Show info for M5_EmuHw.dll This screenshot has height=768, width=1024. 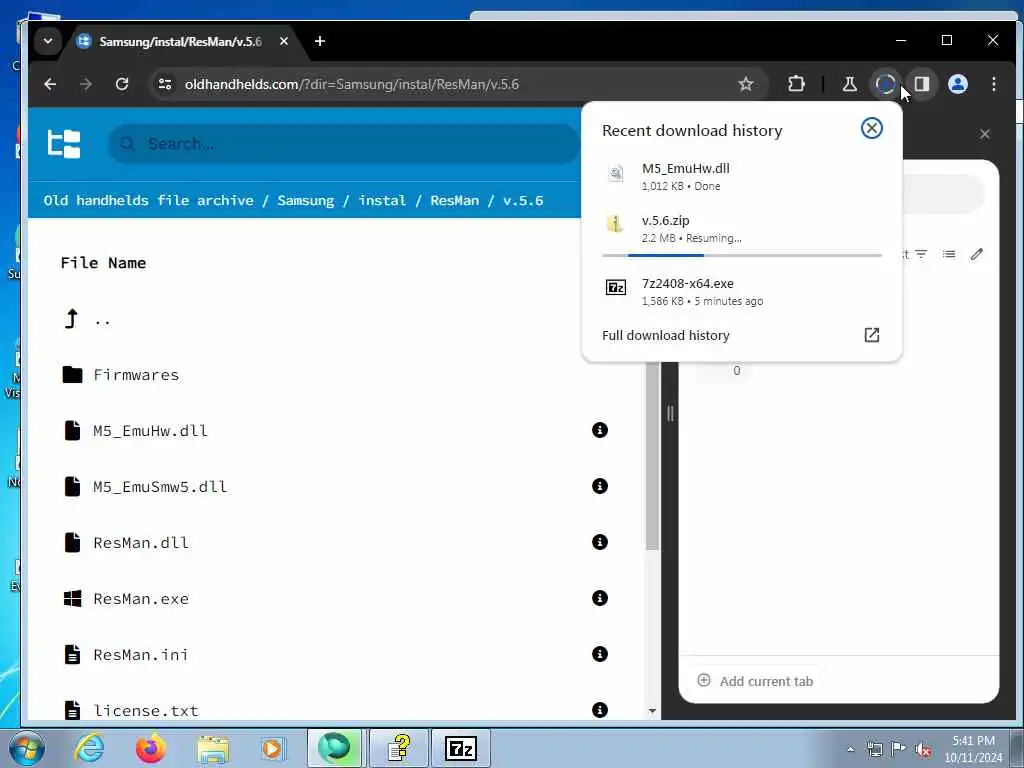(x=600, y=430)
